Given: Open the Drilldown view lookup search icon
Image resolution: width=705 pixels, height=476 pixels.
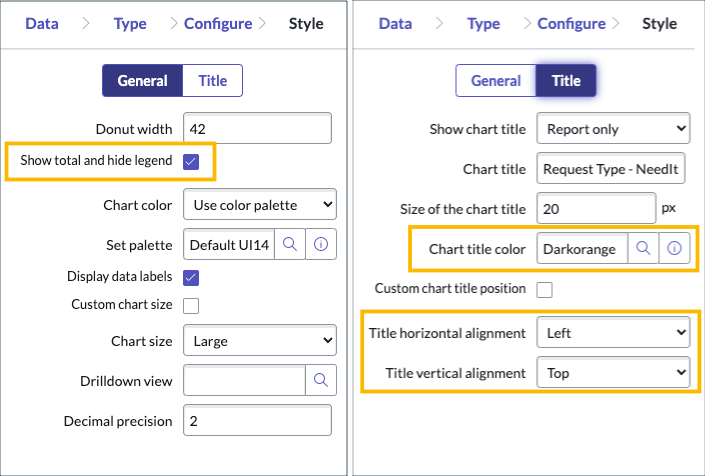Looking at the screenshot, I should click(321, 381).
